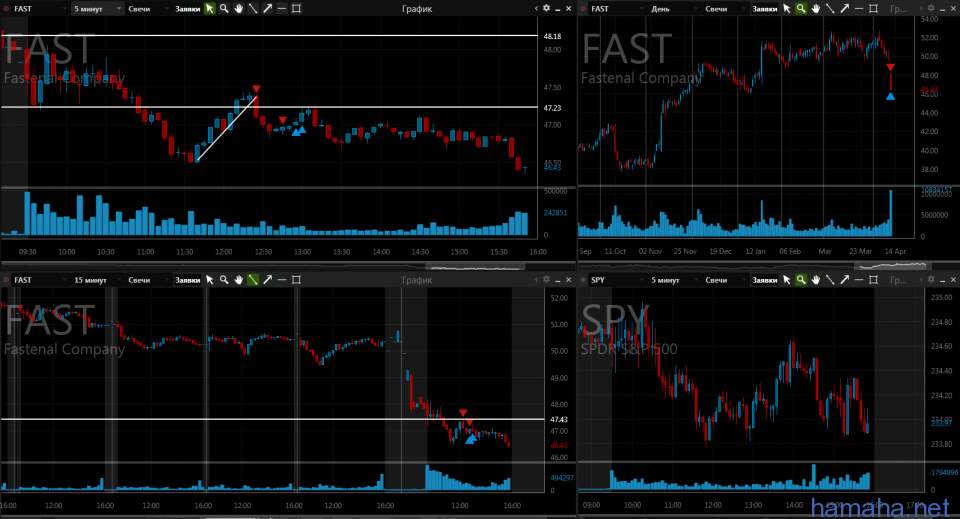Pick the trend line tool in the FAST День chart
The width and height of the screenshot is (960, 519).
(x=830, y=9)
